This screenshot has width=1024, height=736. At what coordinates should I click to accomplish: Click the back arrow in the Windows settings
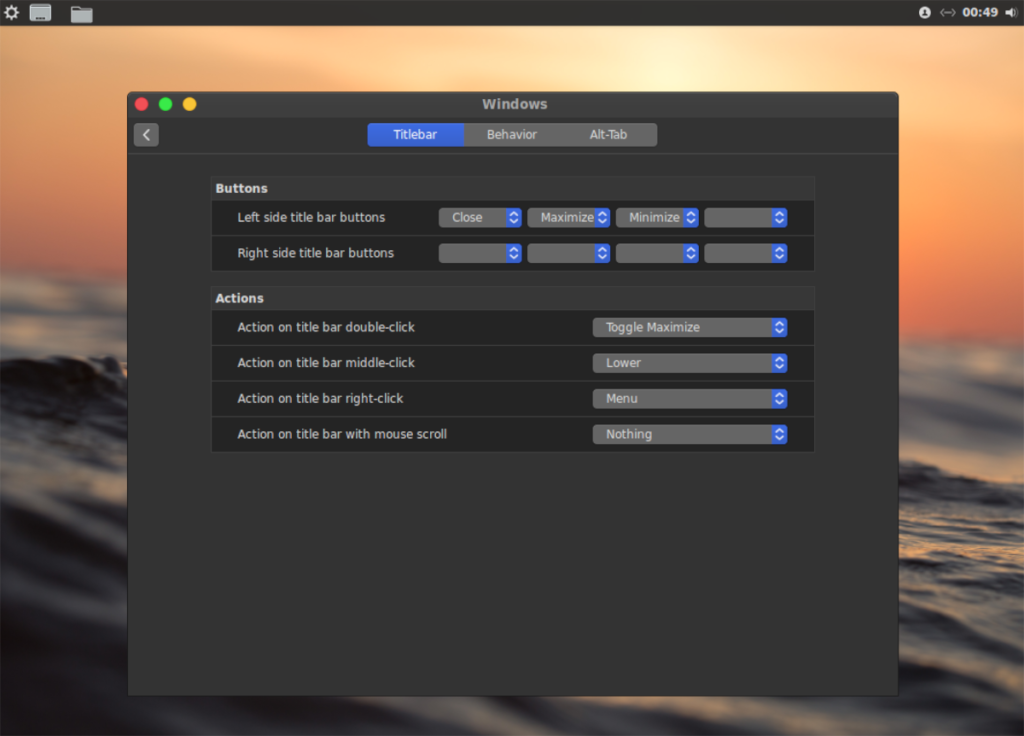(x=146, y=134)
